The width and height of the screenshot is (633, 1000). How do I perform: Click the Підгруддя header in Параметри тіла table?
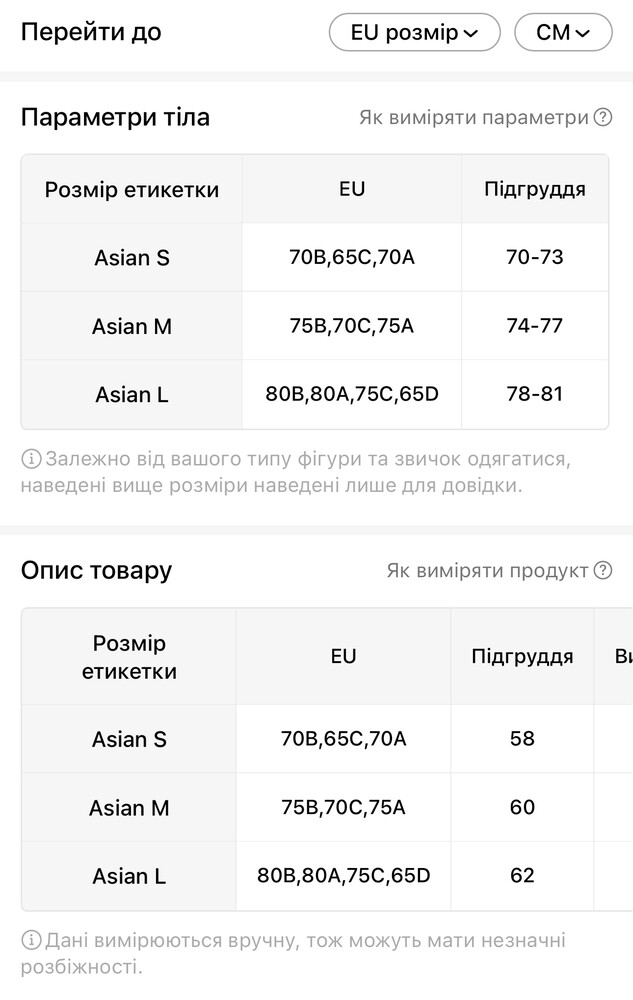pos(535,189)
